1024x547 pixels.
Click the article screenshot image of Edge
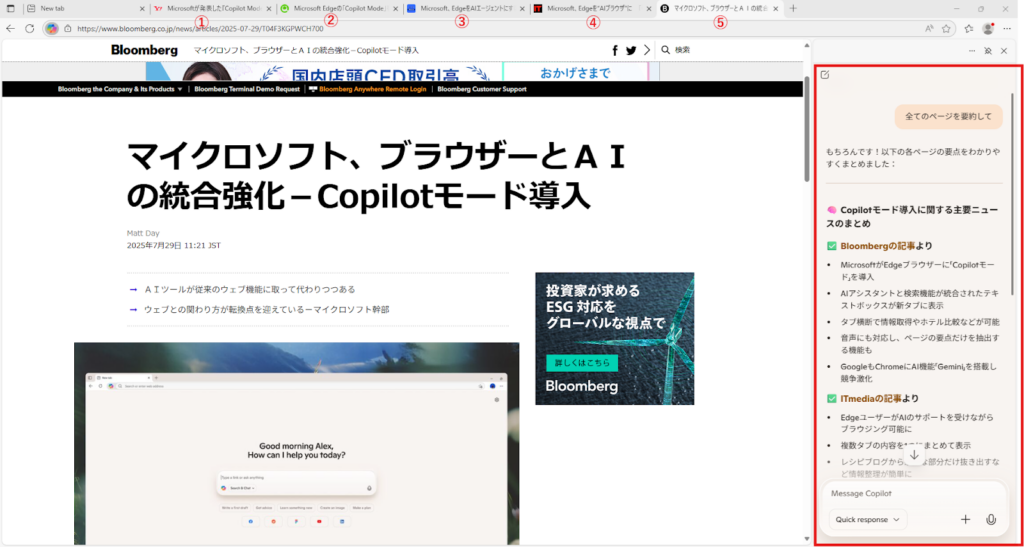click(296, 443)
